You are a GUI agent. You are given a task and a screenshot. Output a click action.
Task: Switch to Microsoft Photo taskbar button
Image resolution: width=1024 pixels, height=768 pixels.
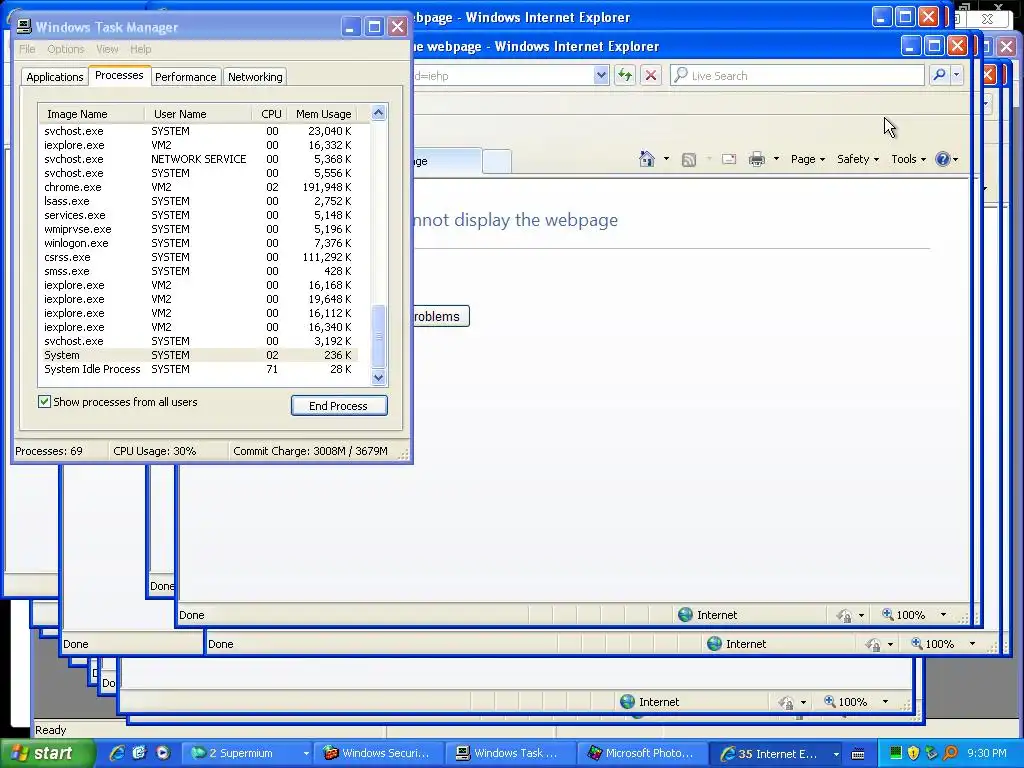coord(643,753)
